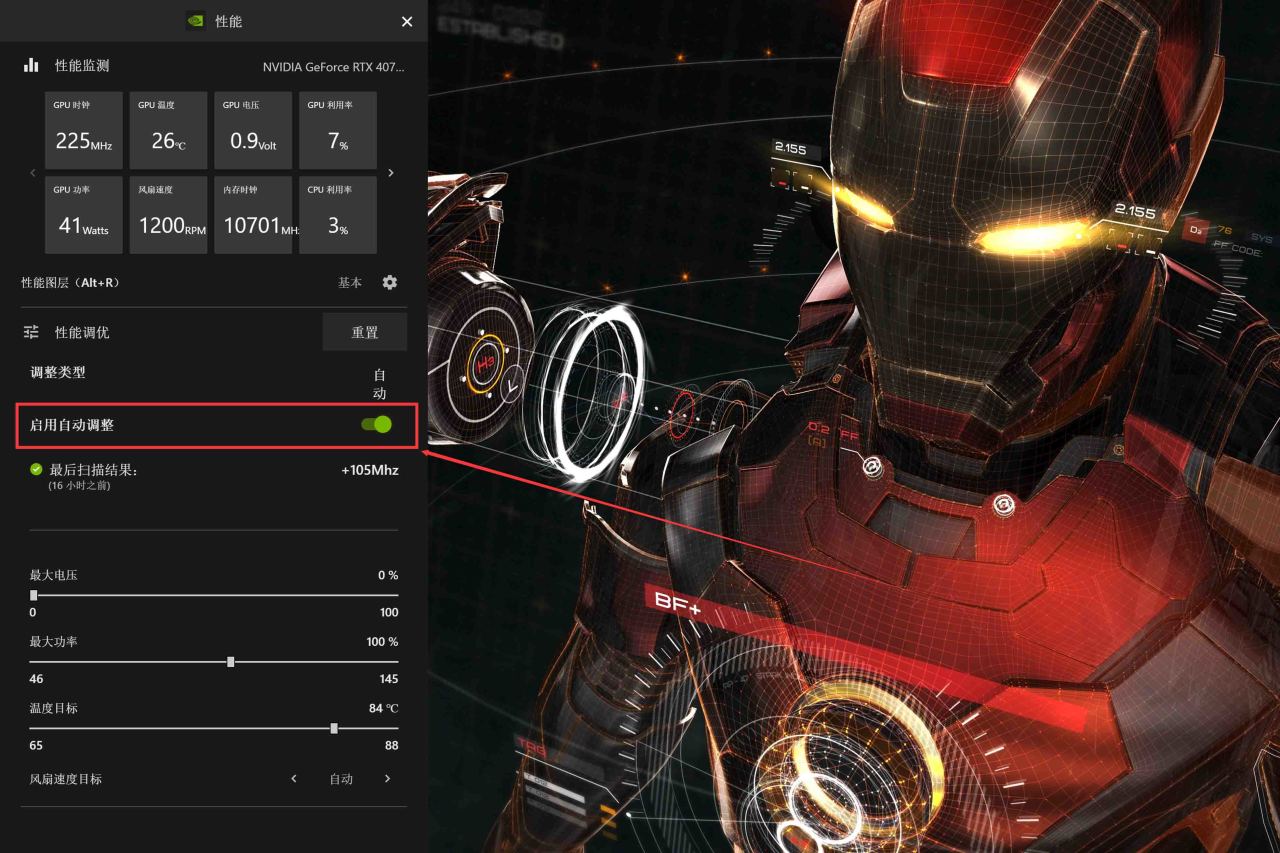Image resolution: width=1280 pixels, height=853 pixels.
Task: Click the 重置 button
Action: click(x=364, y=332)
